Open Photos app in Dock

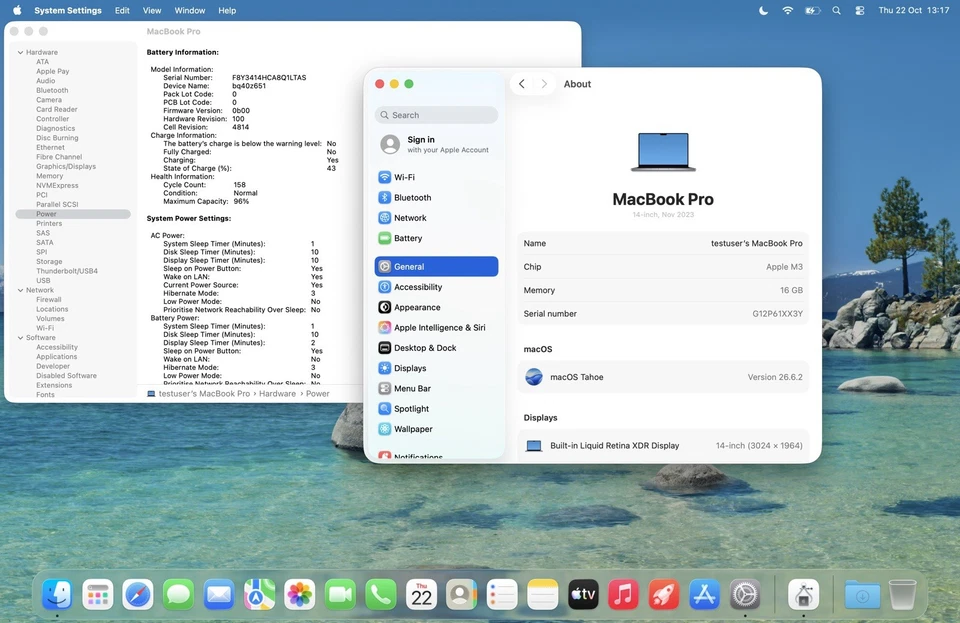point(299,594)
